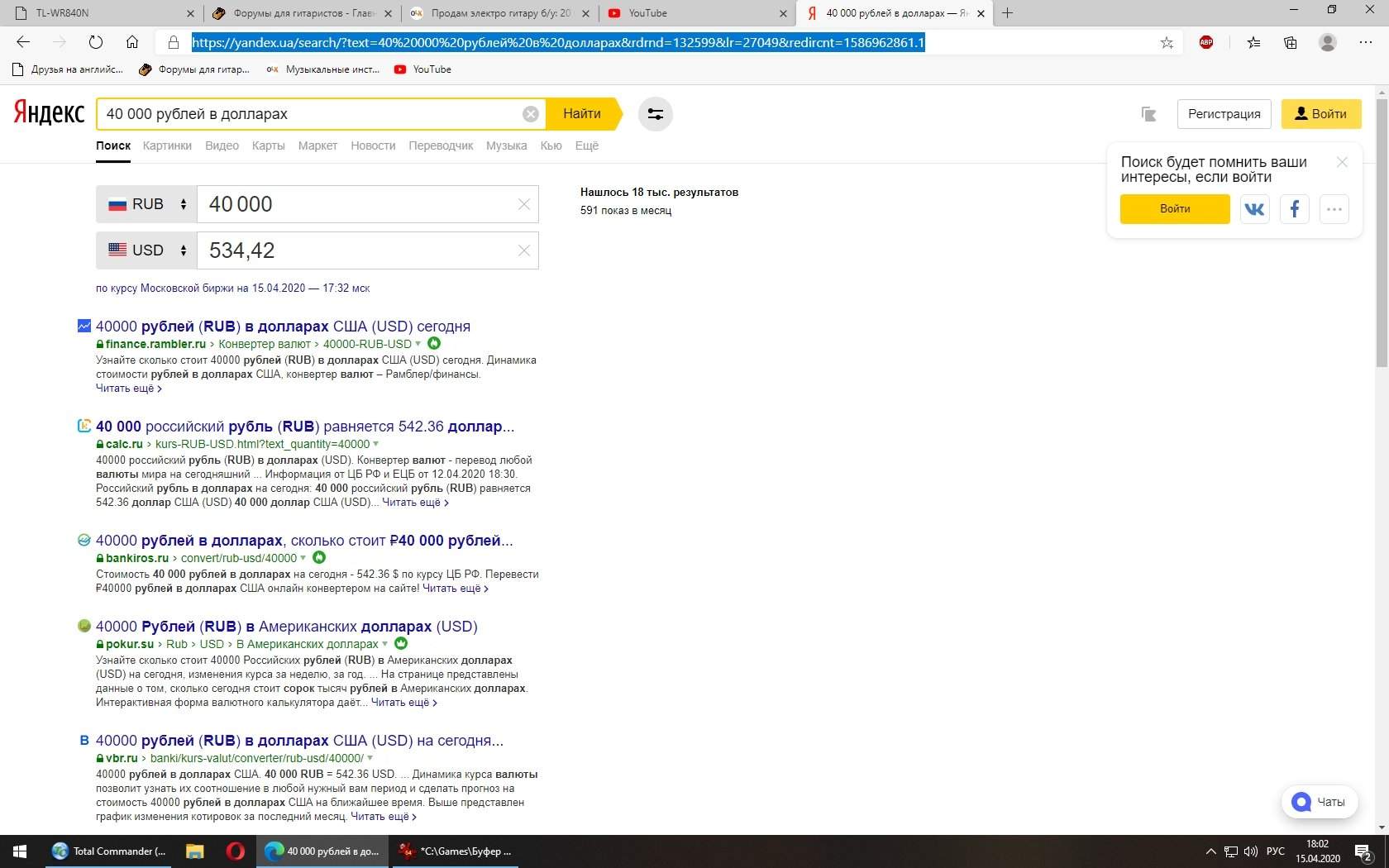Open the calc.ru 40 000 ruble result link
Image resolution: width=1389 pixels, height=868 pixels.
tap(305, 427)
